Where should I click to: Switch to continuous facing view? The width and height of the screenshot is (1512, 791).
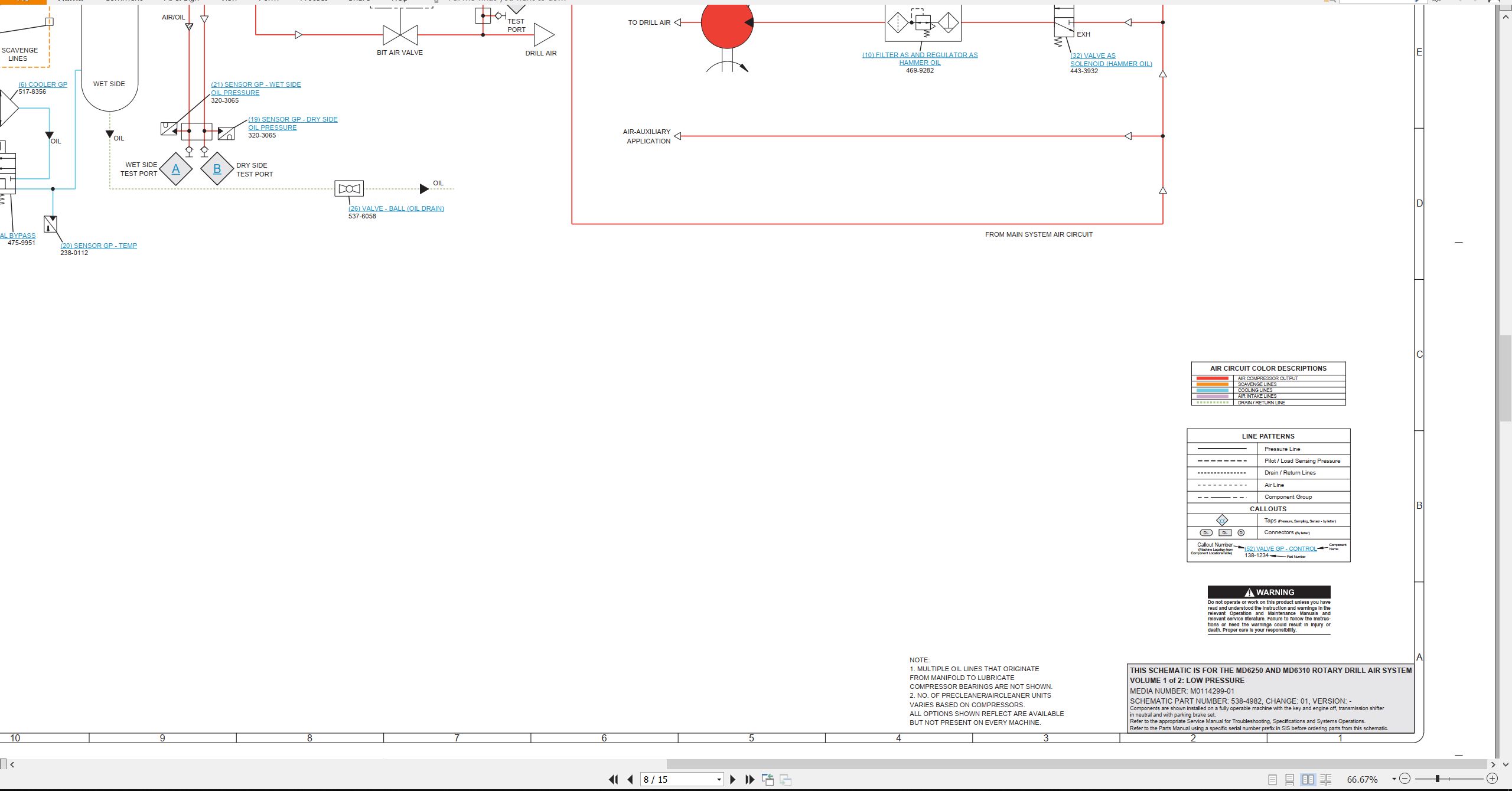pos(1326,780)
